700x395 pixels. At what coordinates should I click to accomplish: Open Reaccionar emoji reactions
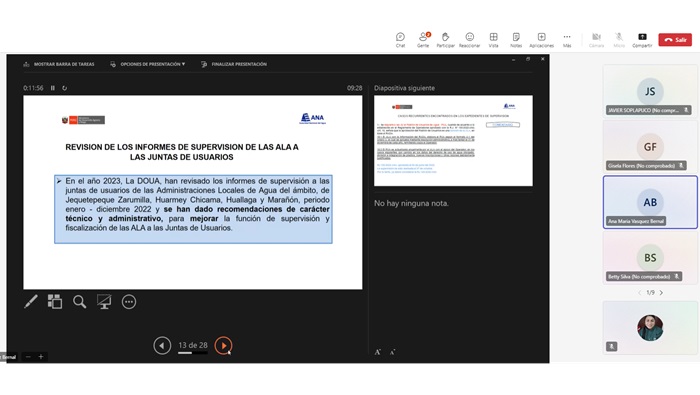click(x=470, y=40)
